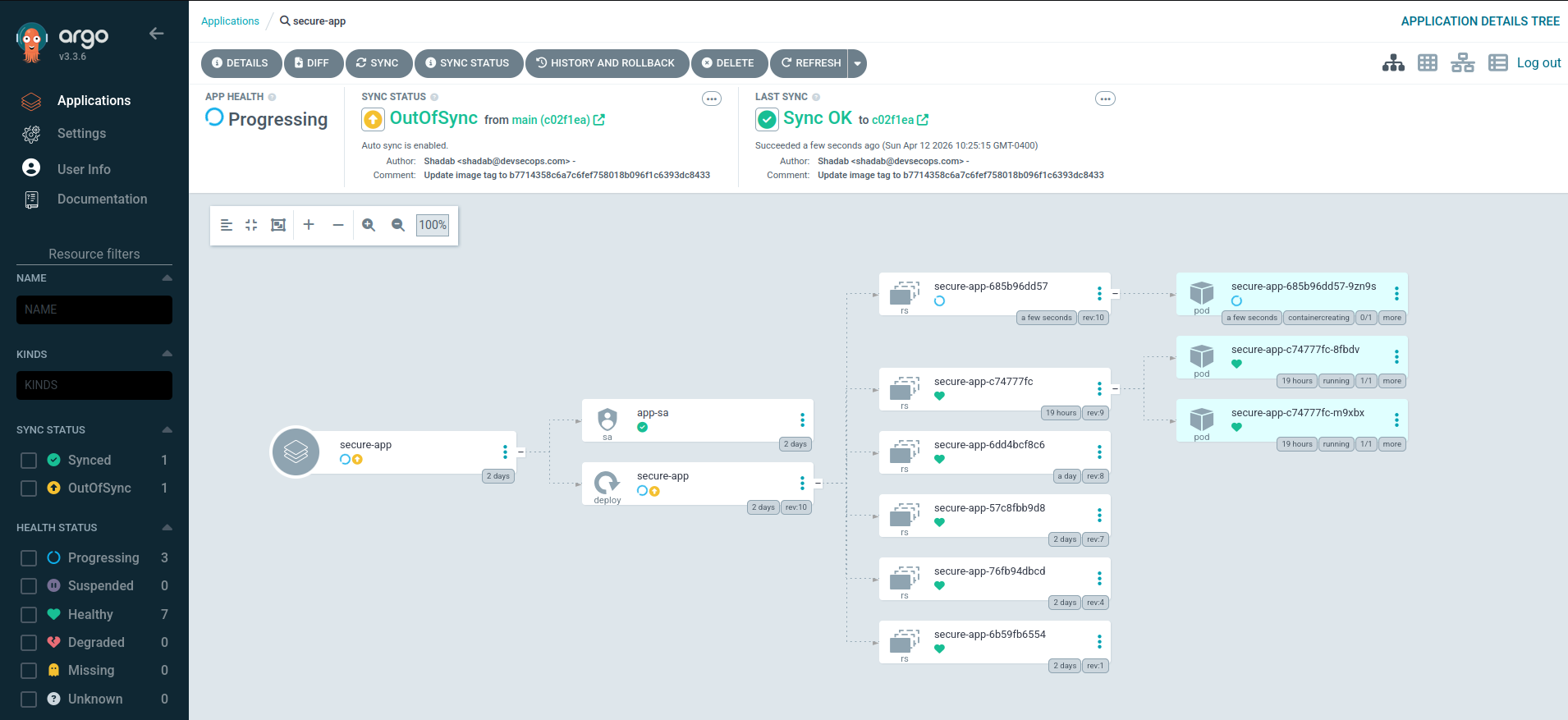
Task: Click the DETAILS button
Action: click(241, 63)
